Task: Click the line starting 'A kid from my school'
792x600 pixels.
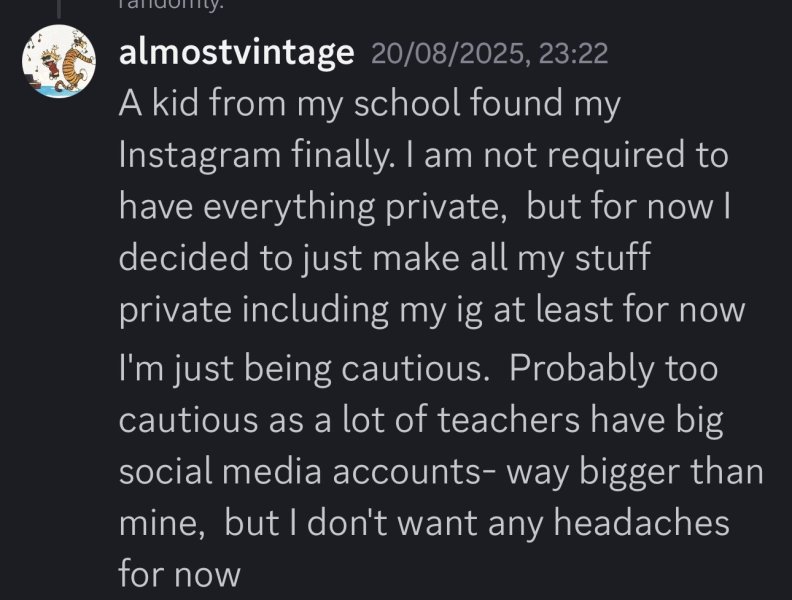Action: (x=369, y=105)
